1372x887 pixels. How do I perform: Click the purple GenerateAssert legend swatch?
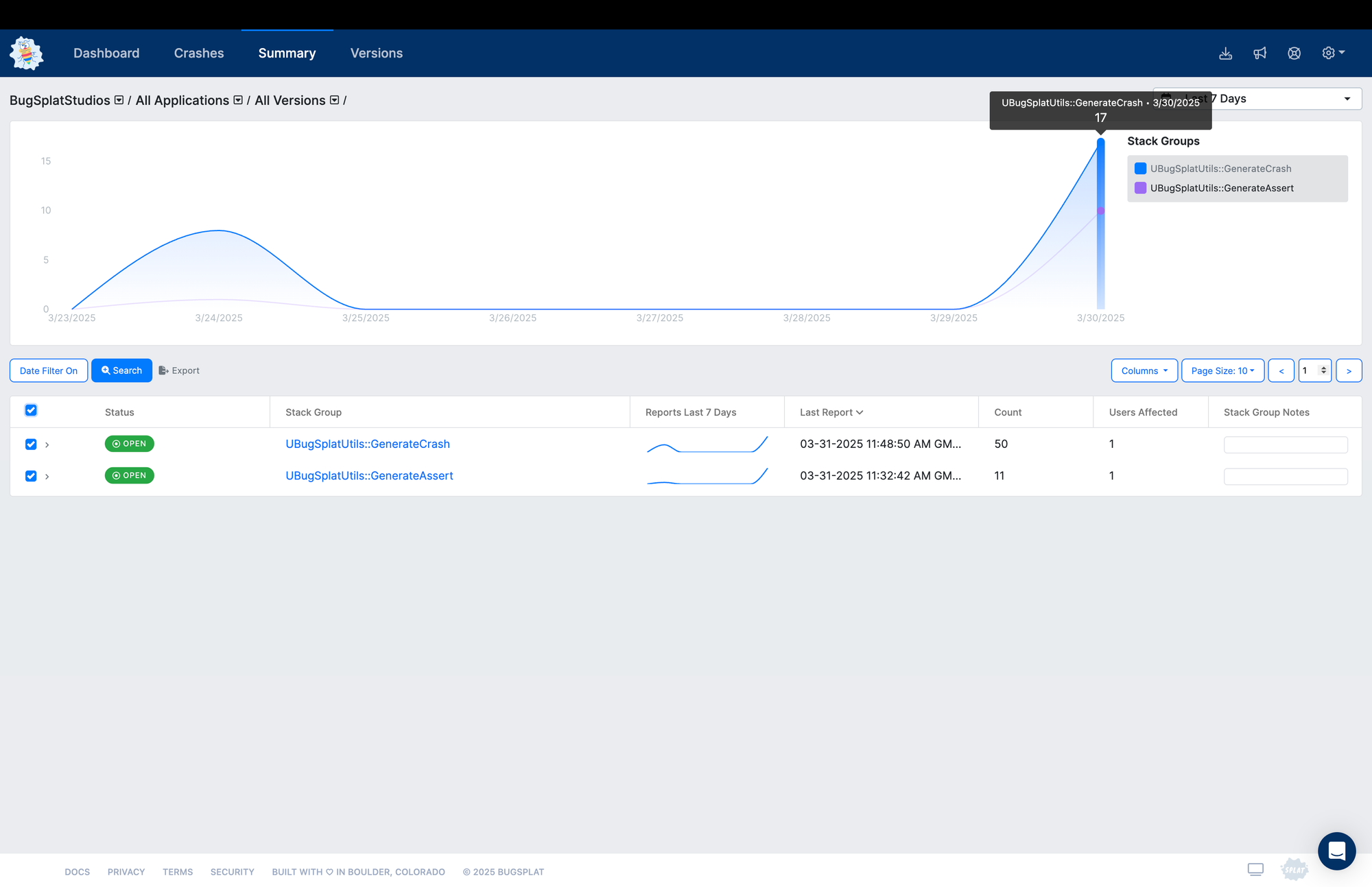[1140, 188]
